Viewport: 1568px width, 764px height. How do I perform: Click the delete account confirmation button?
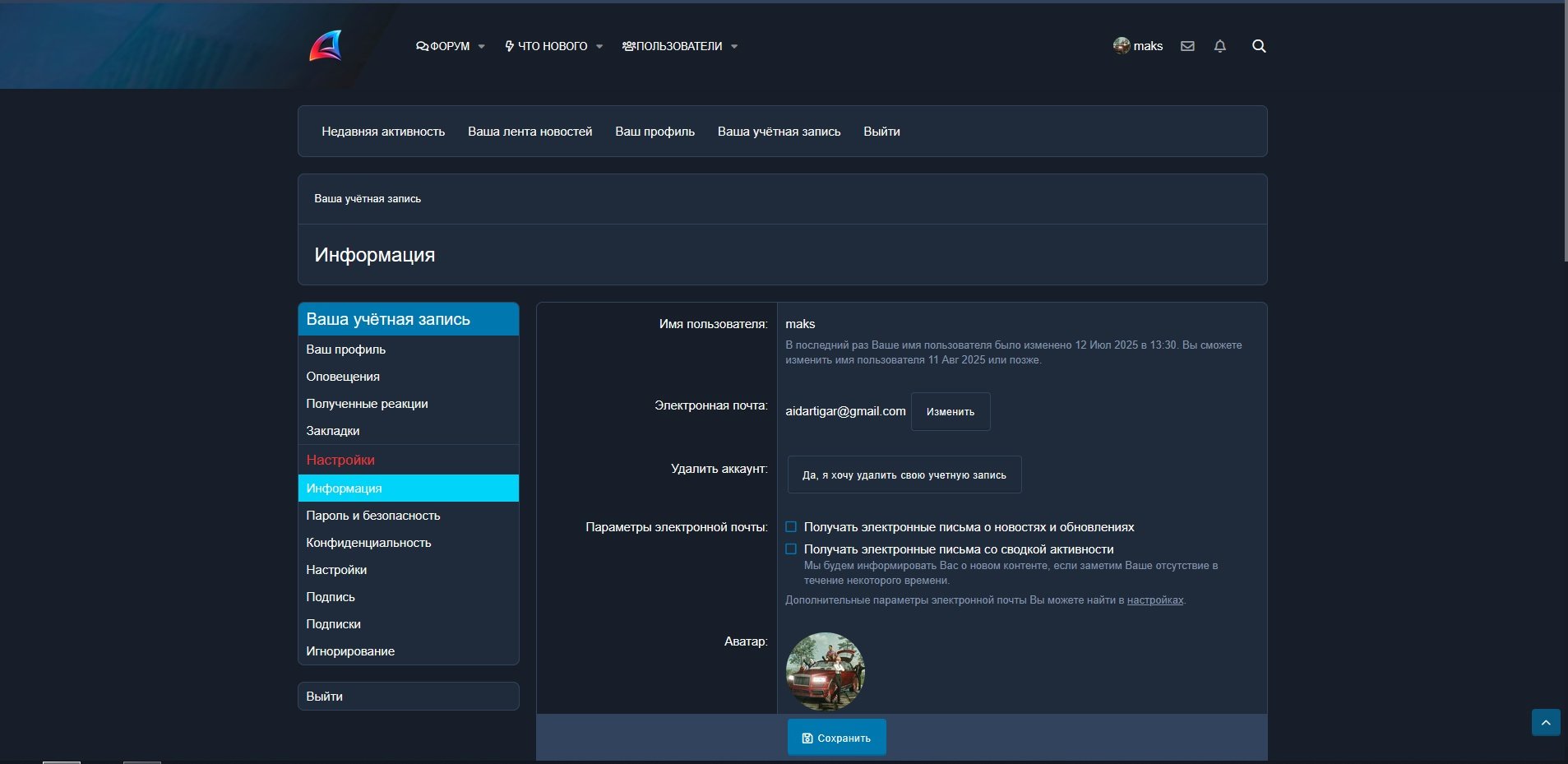(904, 475)
